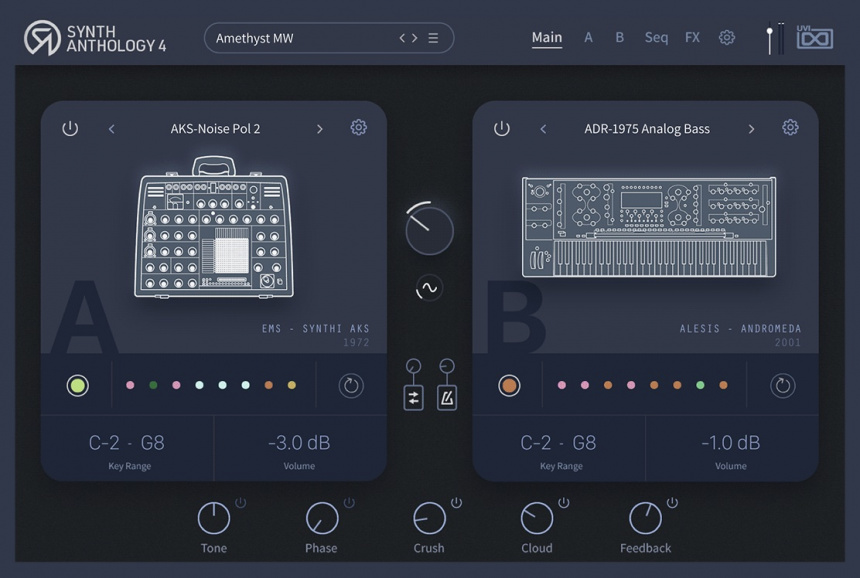The width and height of the screenshot is (860, 578).
Task: Pick the dark green dot in layer A
Action: (153, 385)
